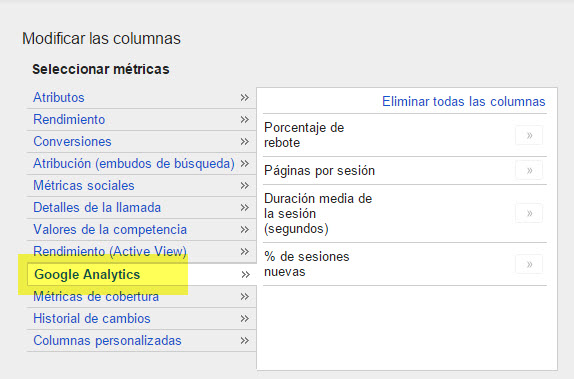Expand Rendimiento (Active View) double-arrow

pos(245,252)
